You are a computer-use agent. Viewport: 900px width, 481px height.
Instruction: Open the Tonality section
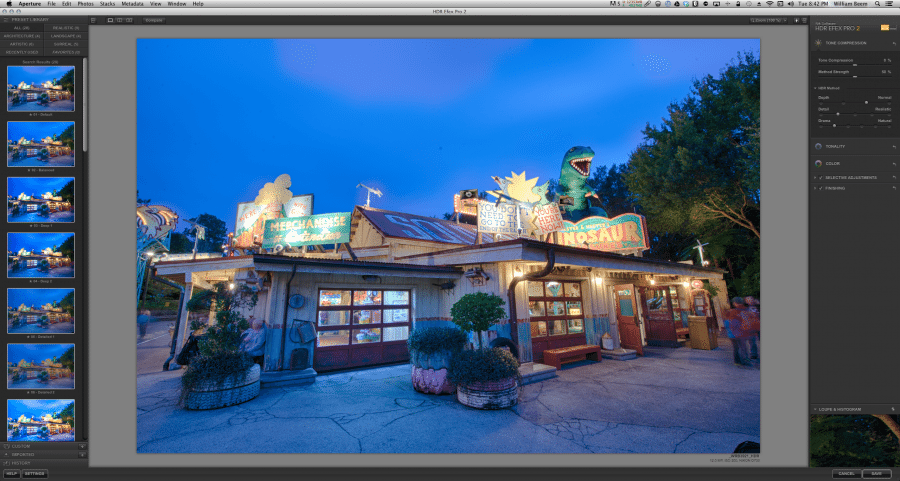[x=835, y=146]
